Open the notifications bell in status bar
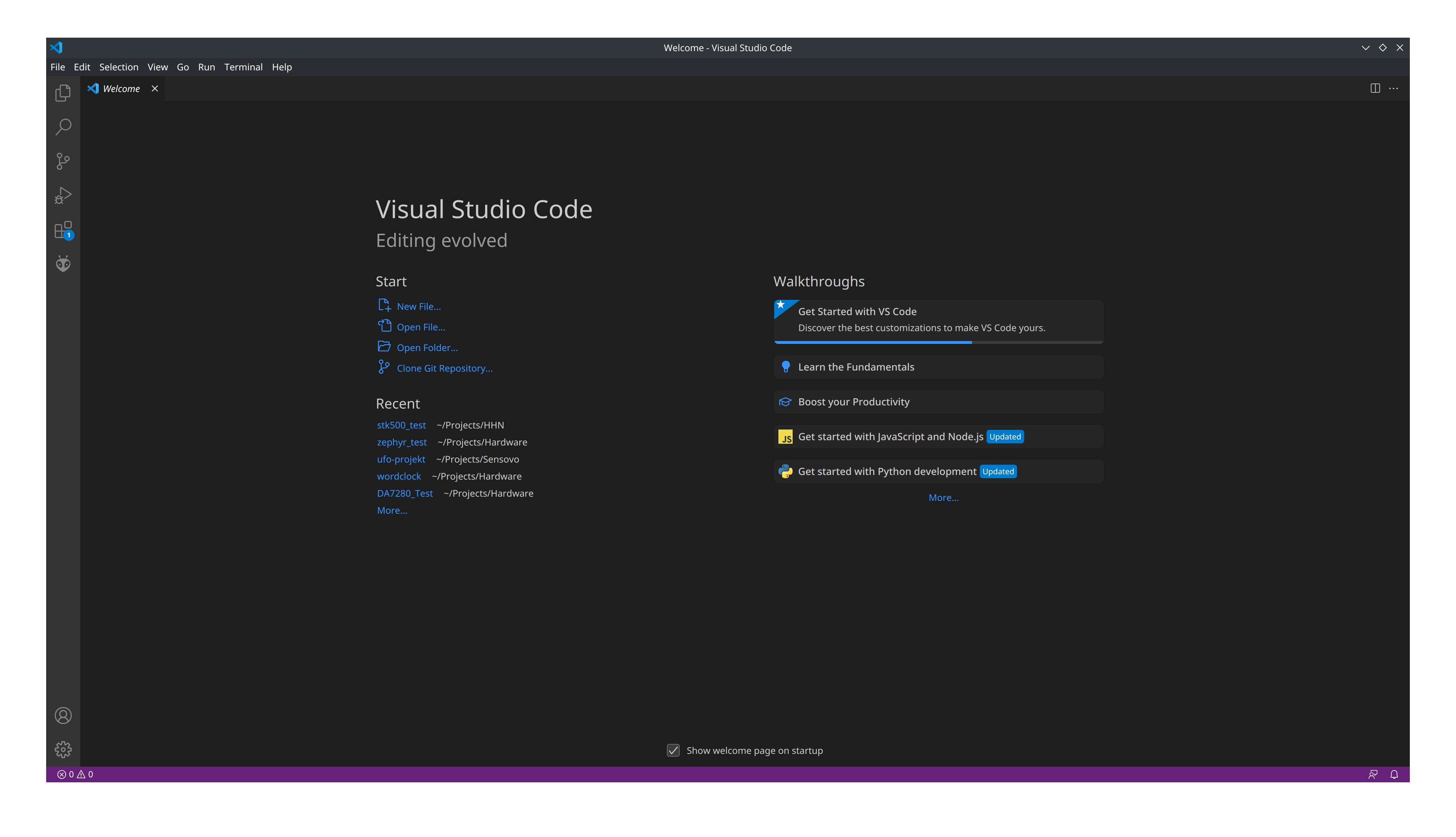Image resolution: width=1456 pixels, height=837 pixels. pos(1394,774)
